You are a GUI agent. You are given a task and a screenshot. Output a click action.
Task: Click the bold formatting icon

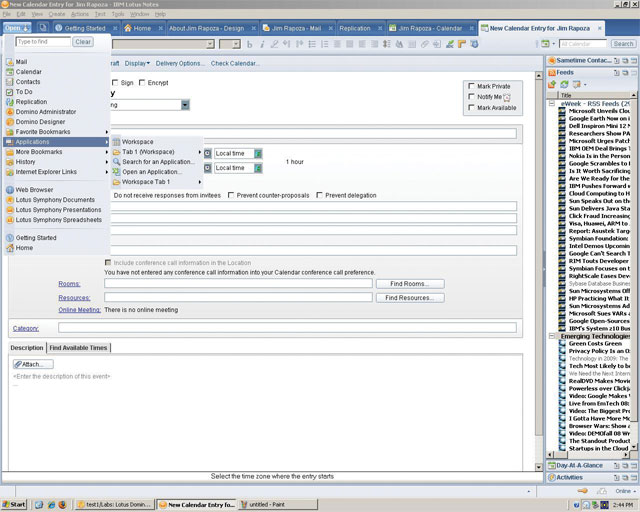(249, 44)
